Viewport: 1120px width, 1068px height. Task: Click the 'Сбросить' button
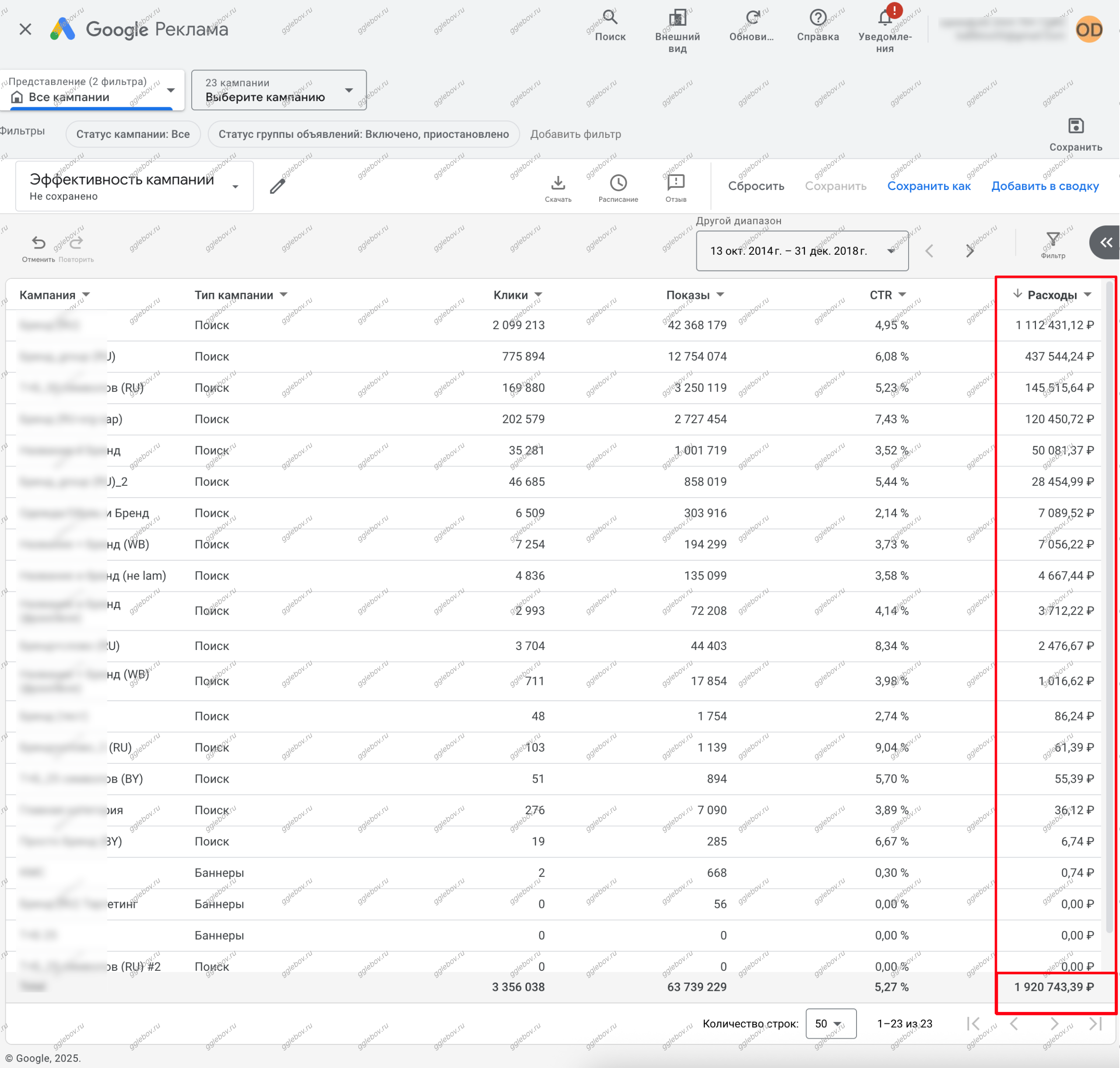pyautogui.click(x=756, y=186)
